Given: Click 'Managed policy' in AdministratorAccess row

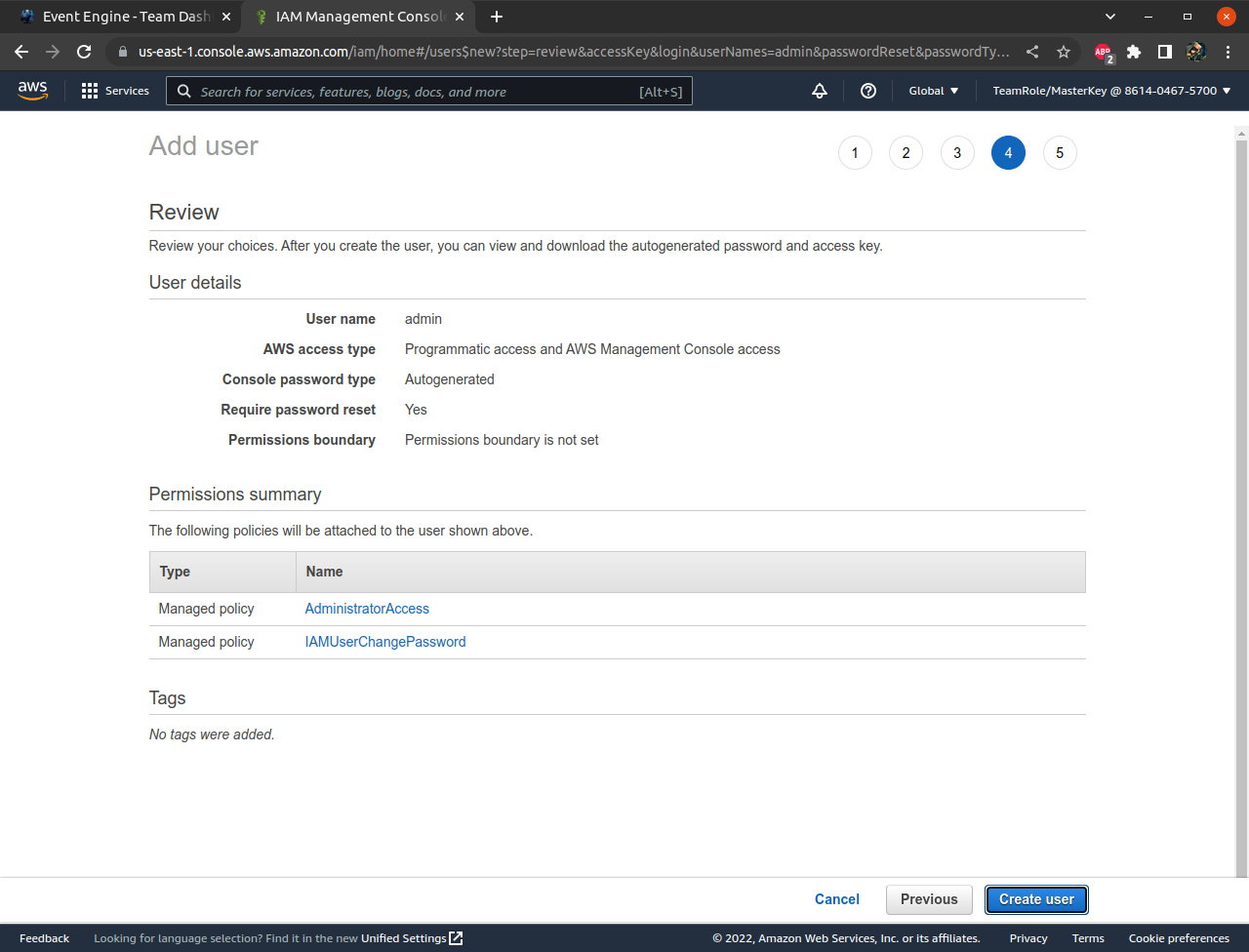Looking at the screenshot, I should pos(206,609).
